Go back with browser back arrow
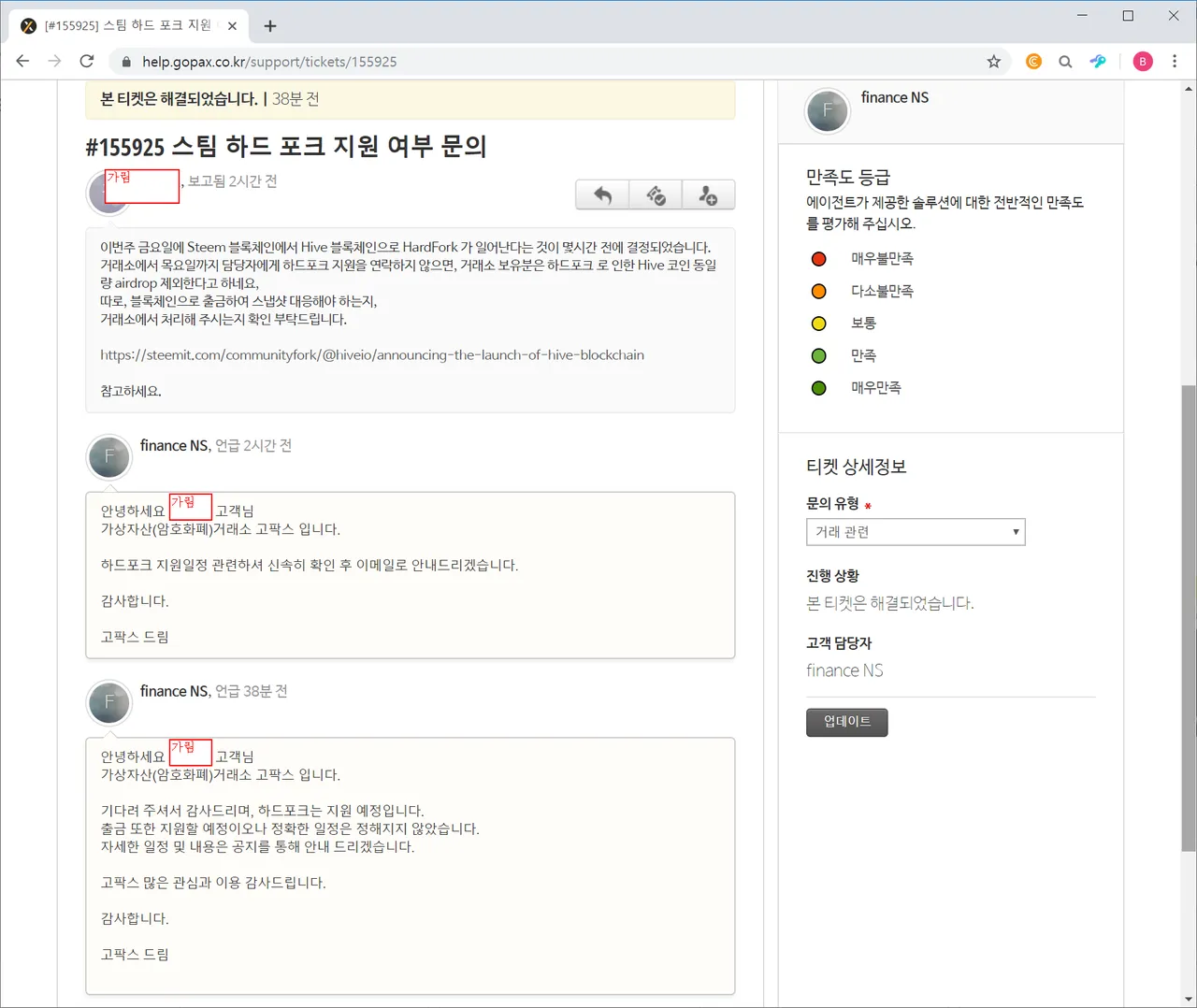Viewport: 1197px width, 1008px height. (23, 62)
